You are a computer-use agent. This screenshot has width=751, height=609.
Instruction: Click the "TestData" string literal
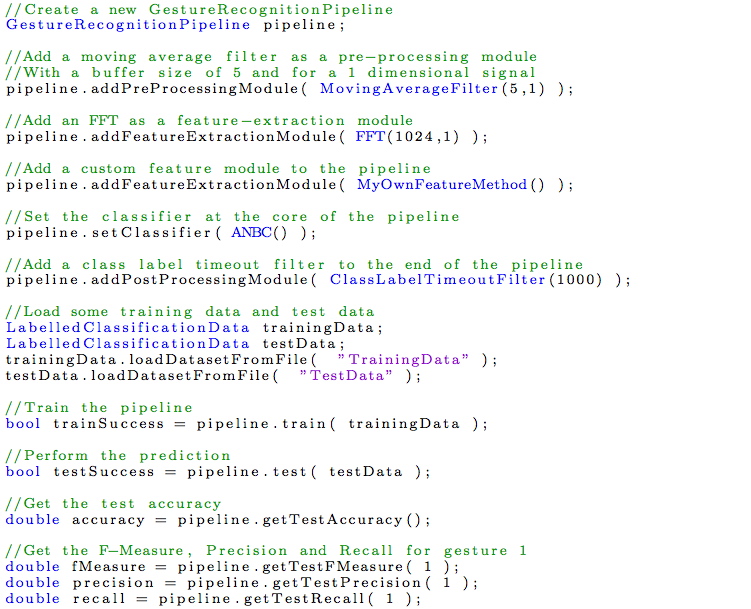[346, 375]
